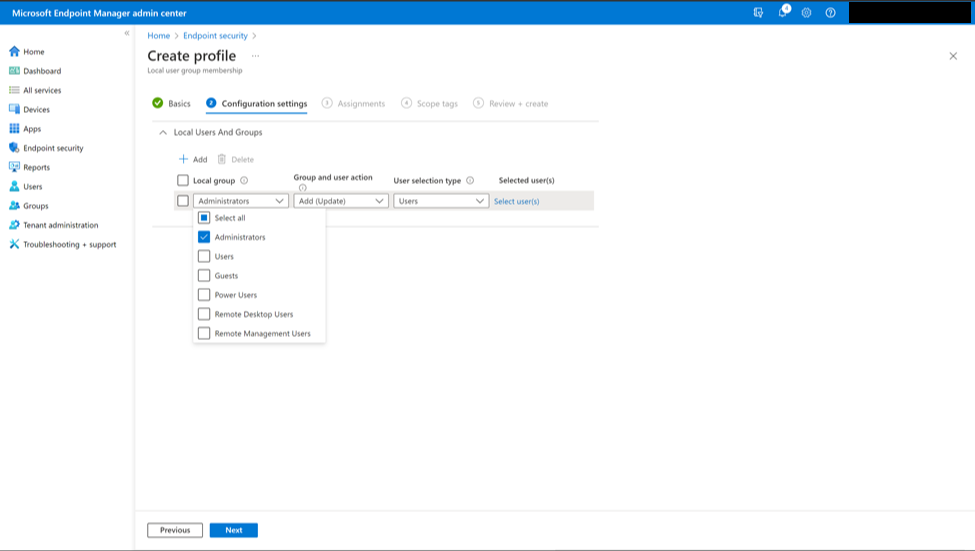Open Endpoint security shield icon
The height and width of the screenshot is (551, 975).
[14, 147]
